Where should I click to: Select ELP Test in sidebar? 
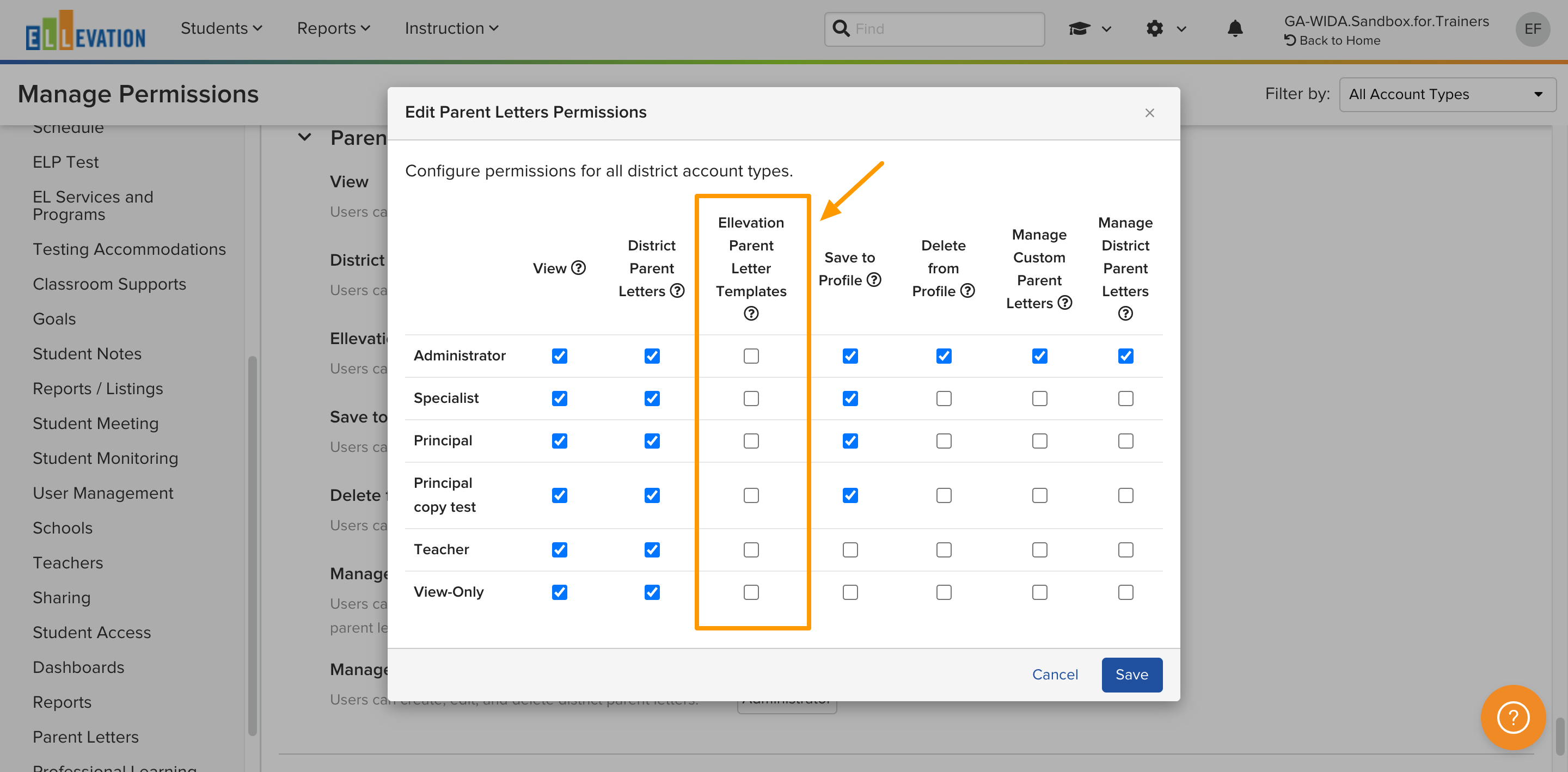point(65,162)
